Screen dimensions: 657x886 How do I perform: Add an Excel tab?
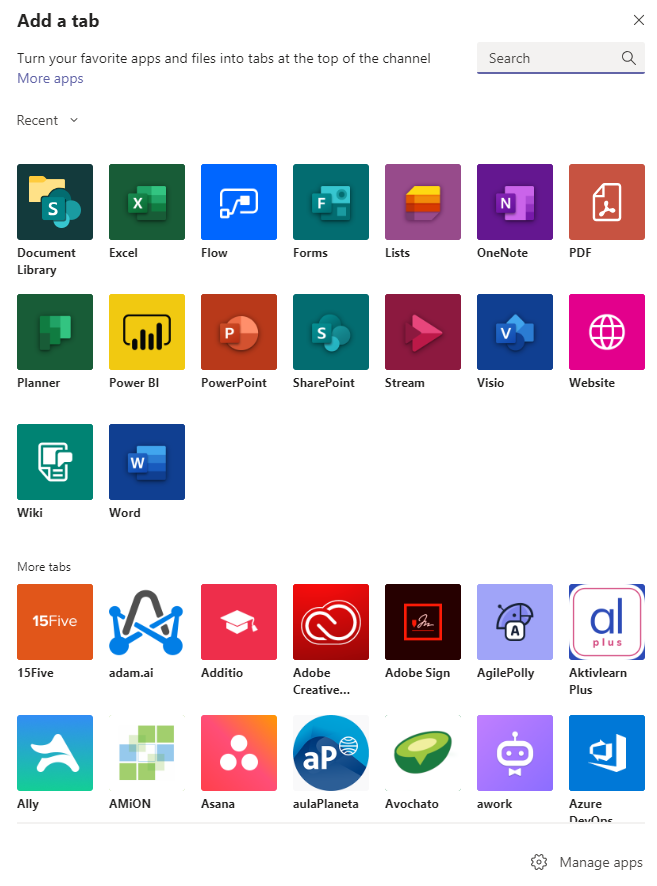click(147, 202)
